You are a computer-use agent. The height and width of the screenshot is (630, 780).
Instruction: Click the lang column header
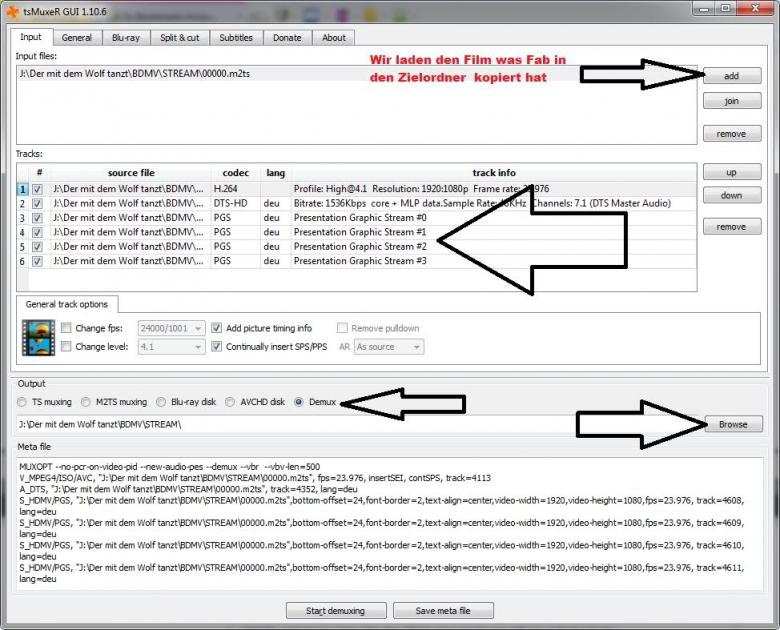click(276, 173)
